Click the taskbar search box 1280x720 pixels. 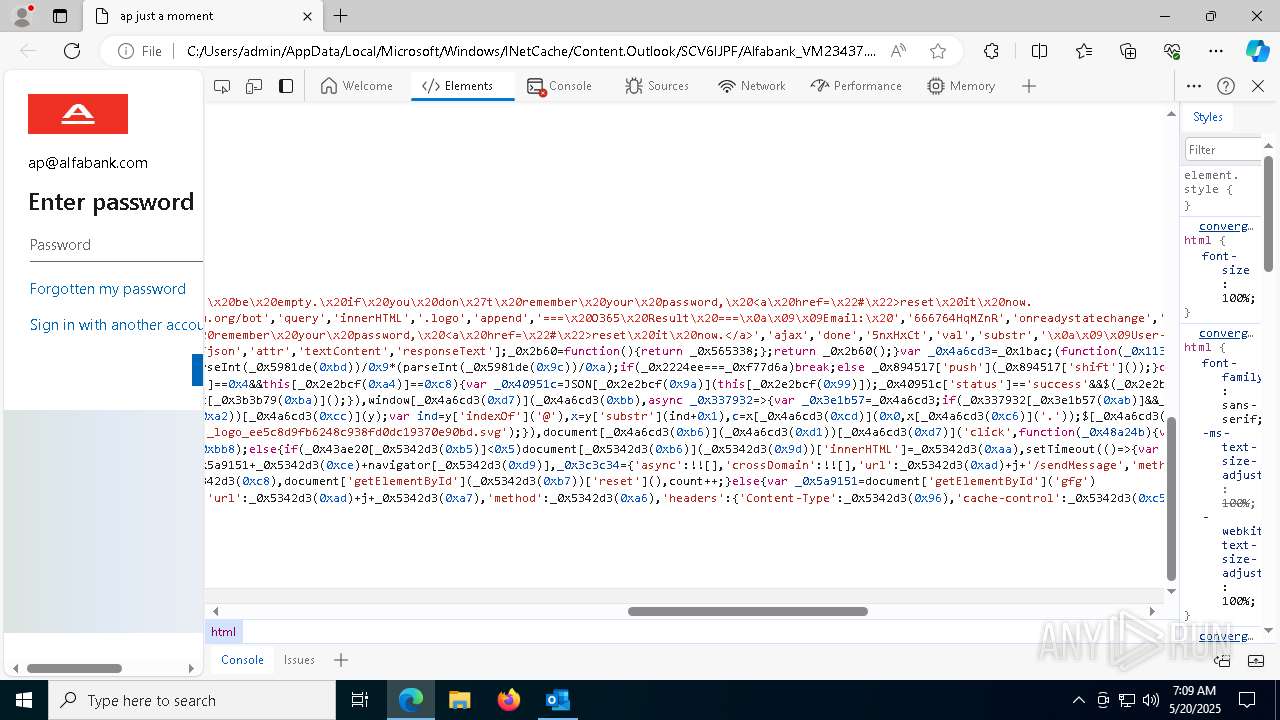coord(193,700)
